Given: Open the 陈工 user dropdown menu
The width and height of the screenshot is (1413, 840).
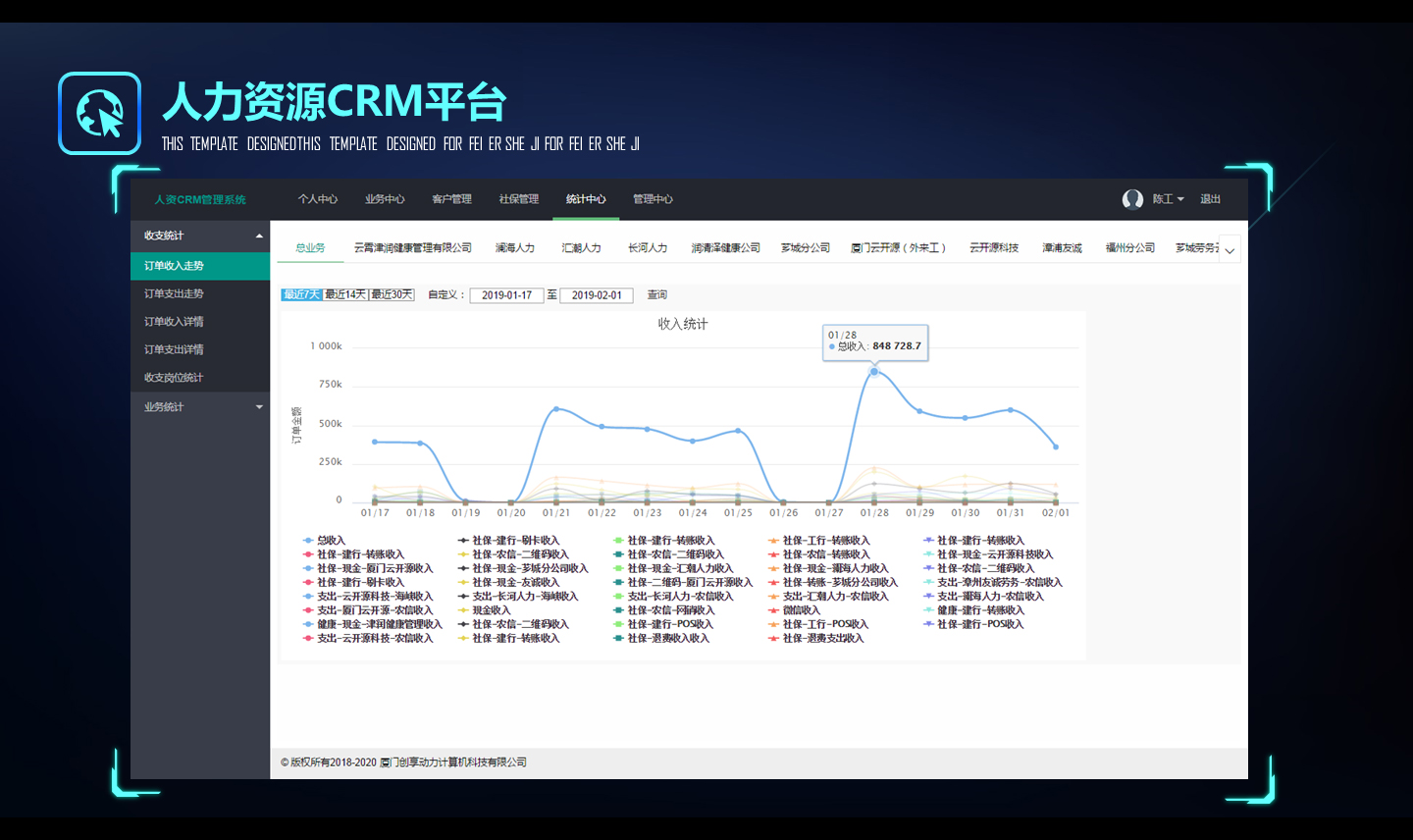Looking at the screenshot, I should pos(1168,199).
